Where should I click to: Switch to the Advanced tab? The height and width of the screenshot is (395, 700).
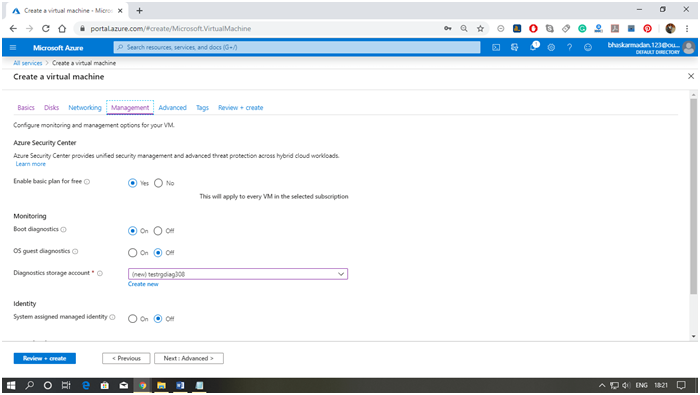pyautogui.click(x=172, y=108)
